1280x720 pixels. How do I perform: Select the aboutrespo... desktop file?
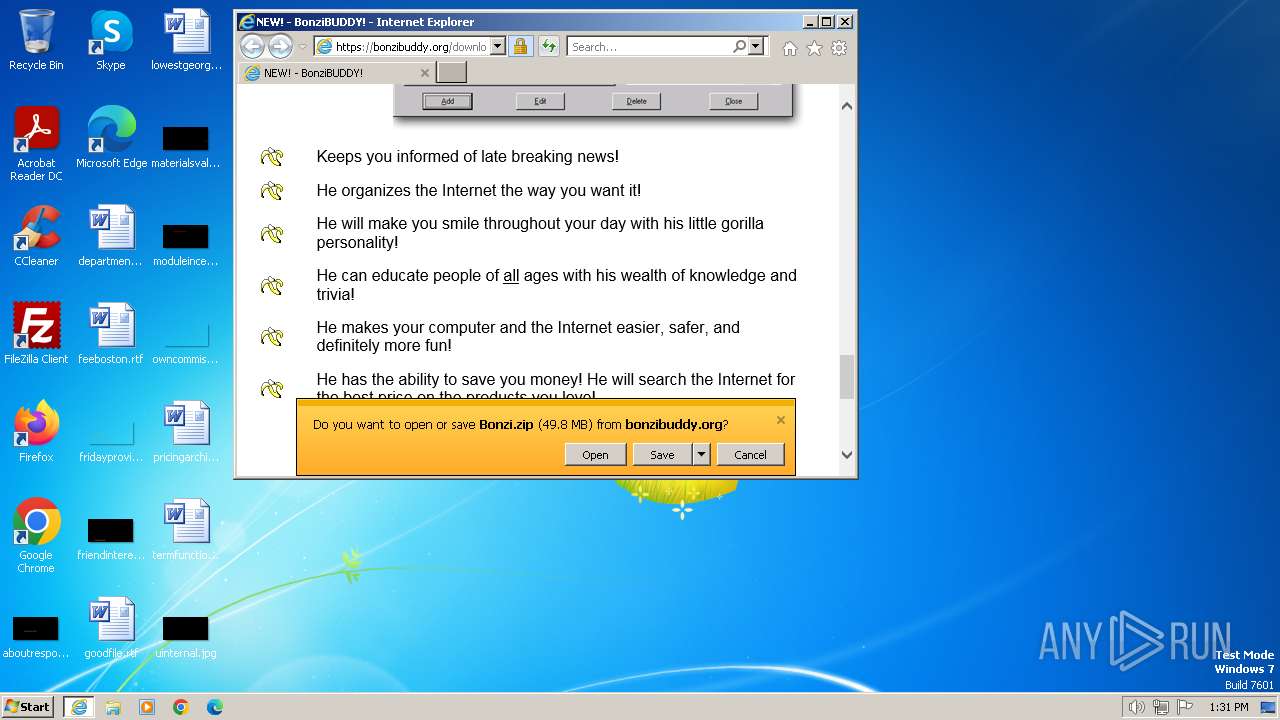(x=36, y=636)
